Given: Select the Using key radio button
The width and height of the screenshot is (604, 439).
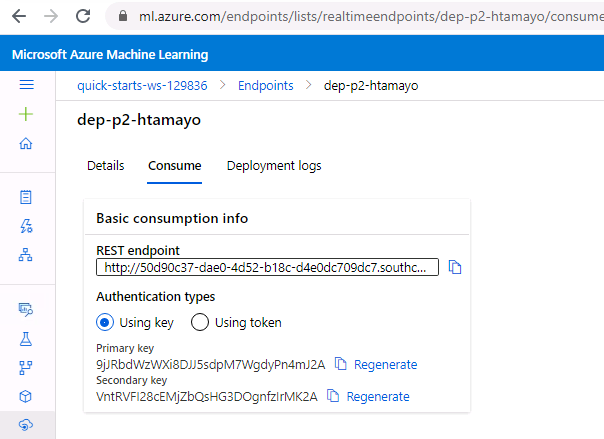Looking at the screenshot, I should point(105,322).
